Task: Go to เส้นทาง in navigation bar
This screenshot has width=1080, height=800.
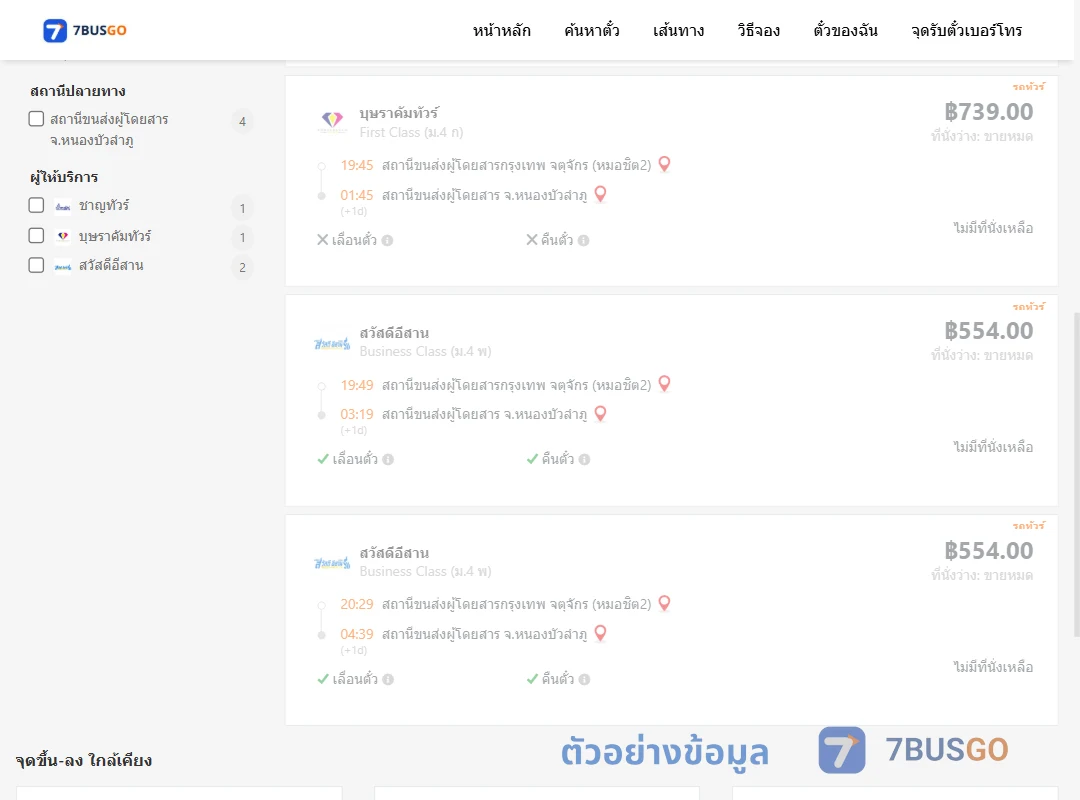Action: click(678, 30)
